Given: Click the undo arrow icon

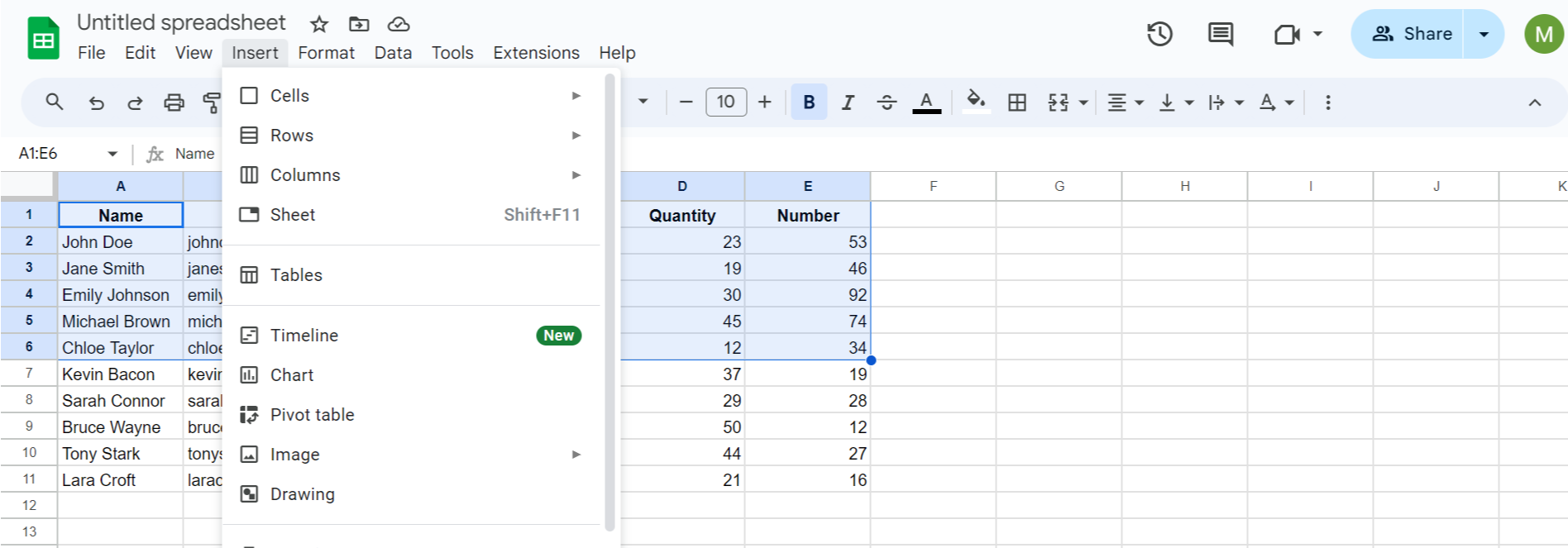Looking at the screenshot, I should pyautogui.click(x=97, y=102).
